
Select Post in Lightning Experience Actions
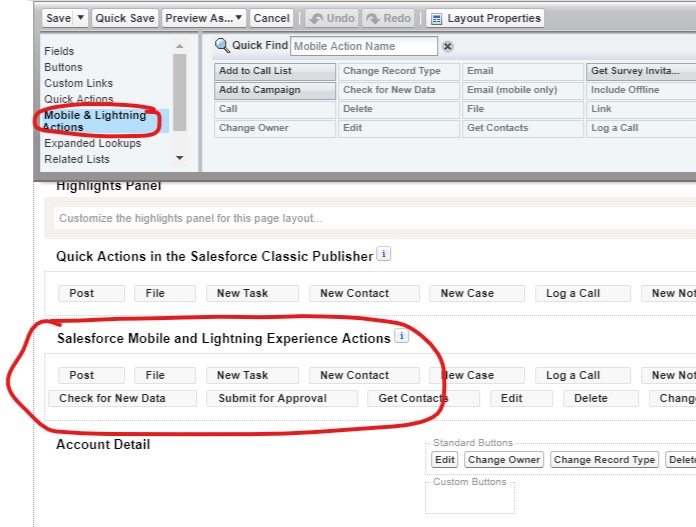[x=91, y=376]
